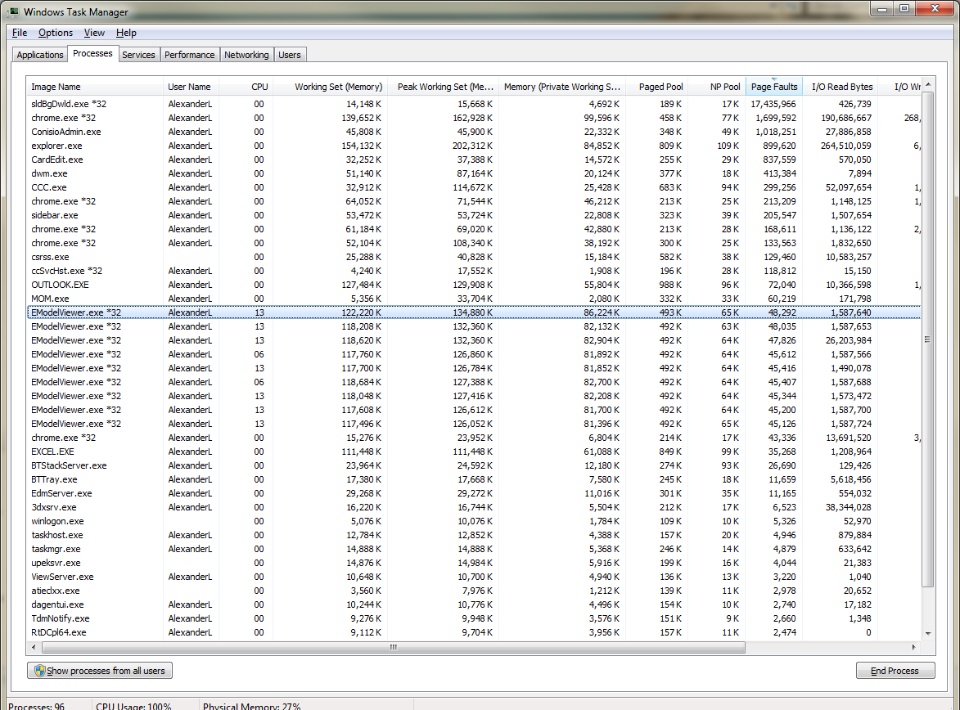Image resolution: width=960 pixels, height=710 pixels.
Task: Select the MOM.exe process
Action: [x=474, y=299]
